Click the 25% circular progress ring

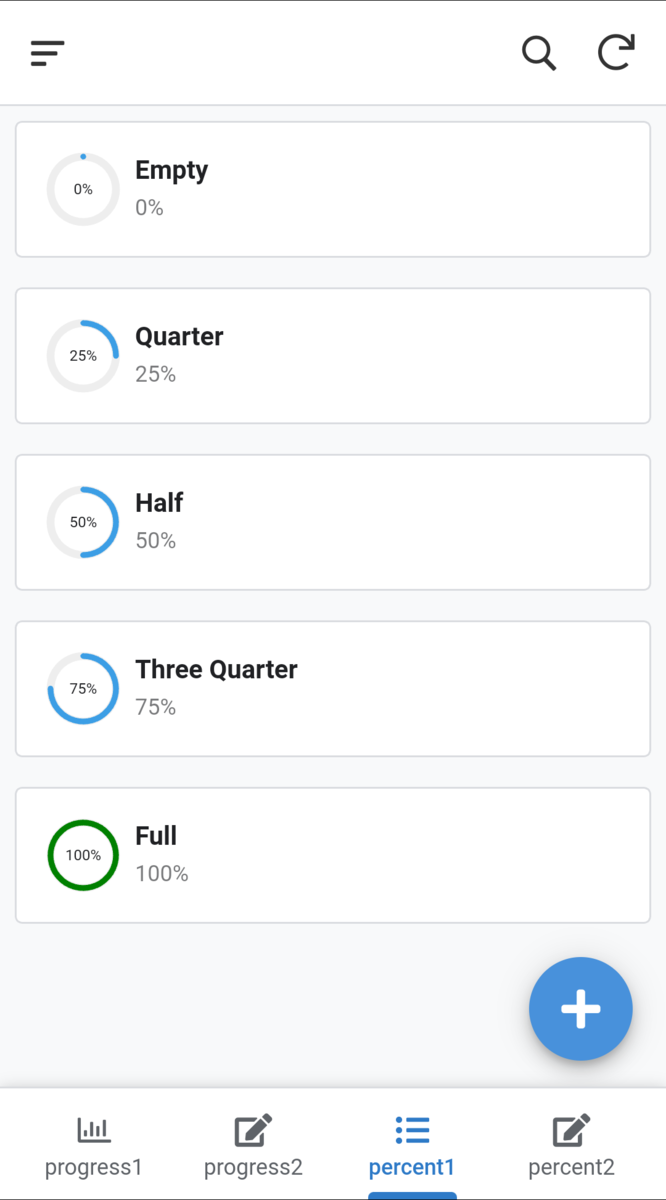pyautogui.click(x=83, y=356)
